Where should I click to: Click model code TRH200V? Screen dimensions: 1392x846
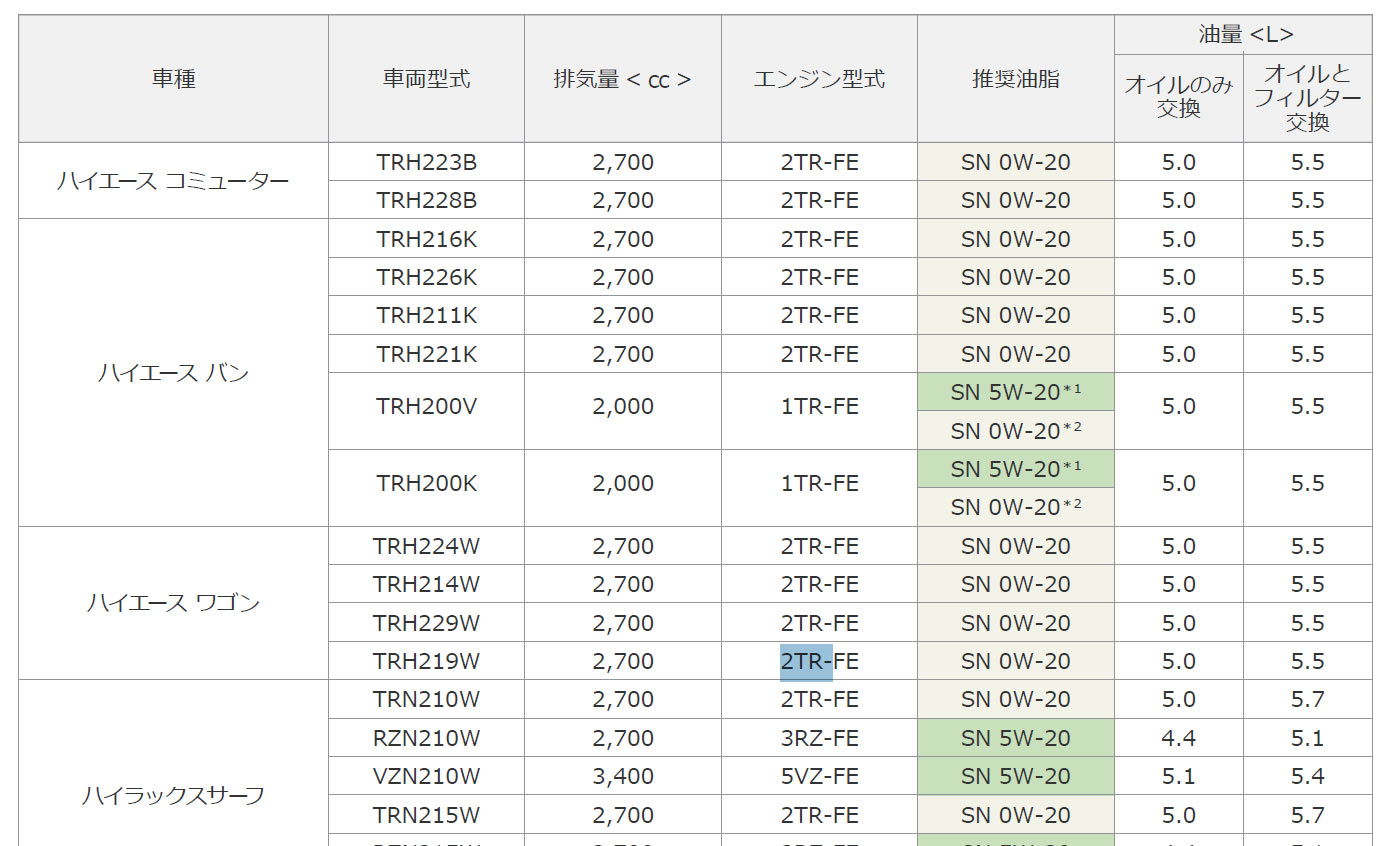(426, 406)
